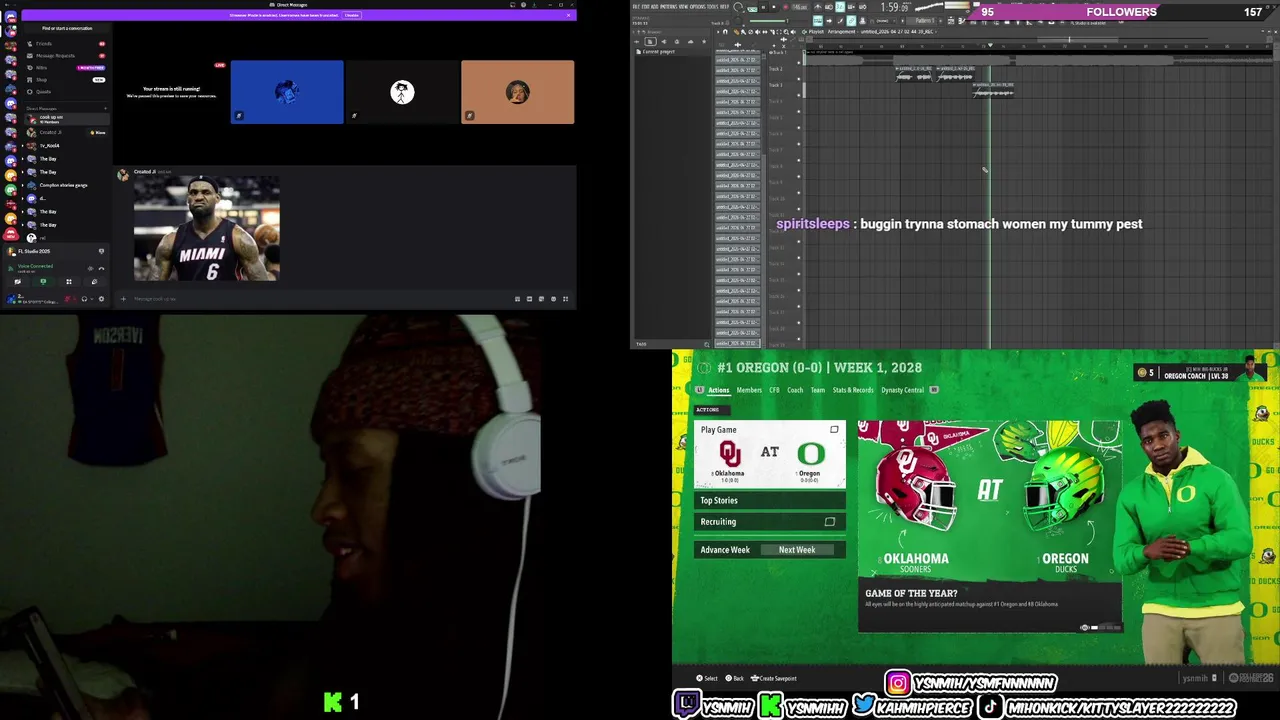Click Track 3 label in playlist
This screenshot has height=720, width=1280.
[776, 85]
